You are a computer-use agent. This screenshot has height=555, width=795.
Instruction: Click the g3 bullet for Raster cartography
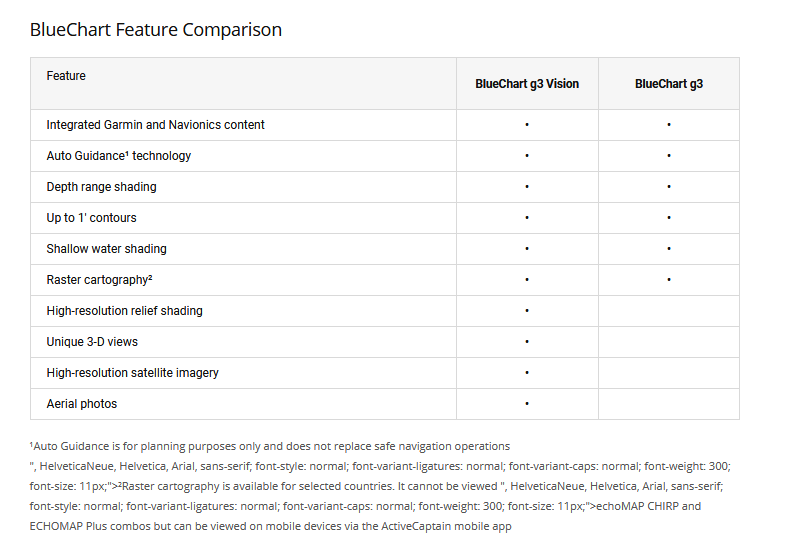669,280
